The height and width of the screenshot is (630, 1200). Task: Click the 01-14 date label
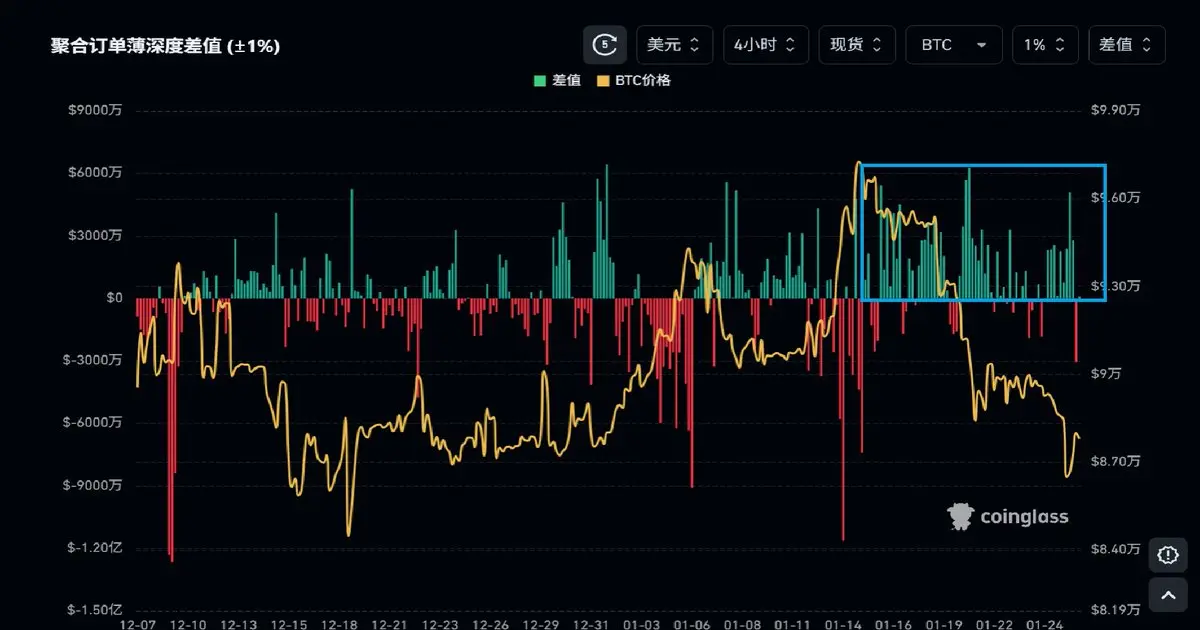(842, 624)
